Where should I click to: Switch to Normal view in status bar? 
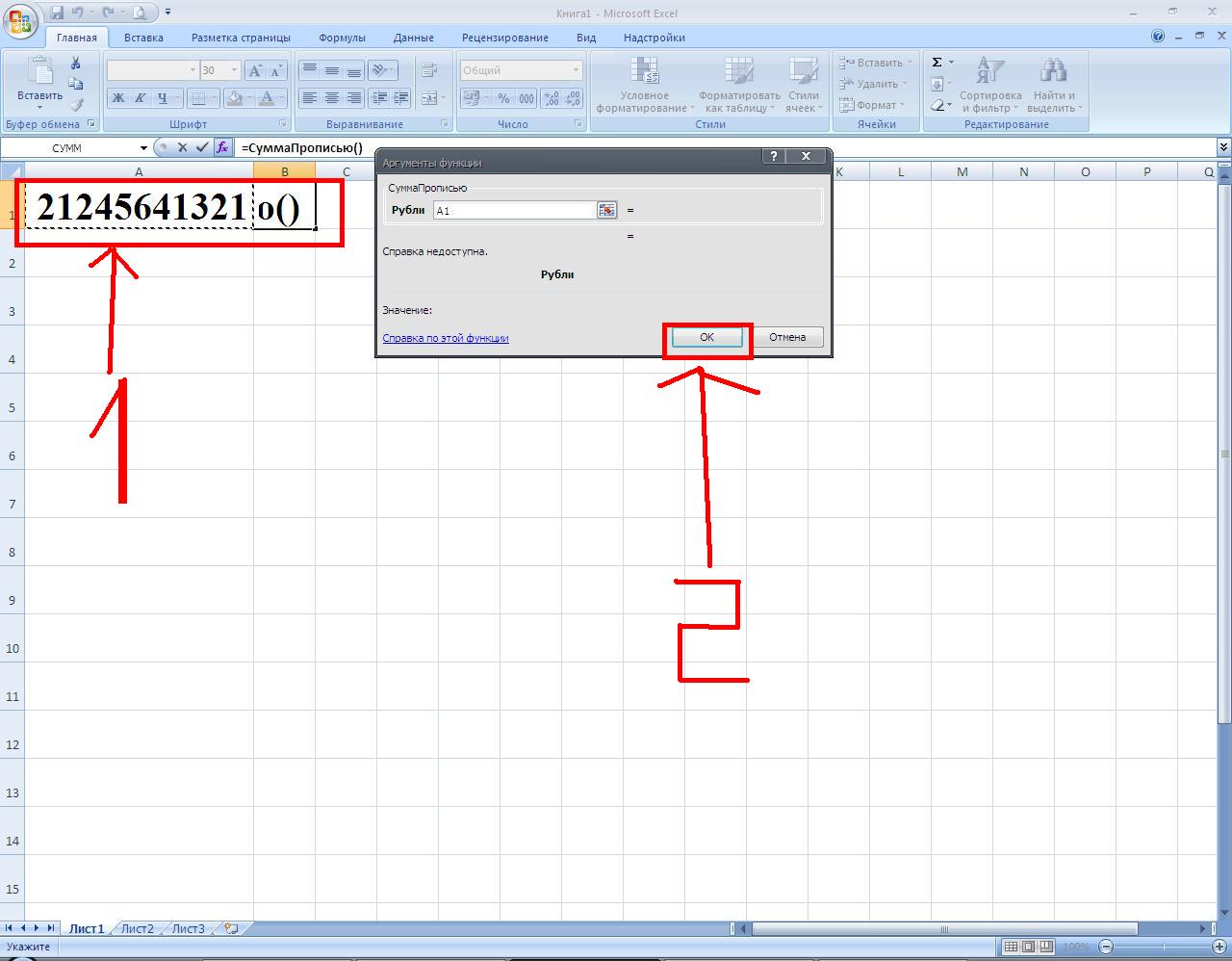pos(1011,947)
